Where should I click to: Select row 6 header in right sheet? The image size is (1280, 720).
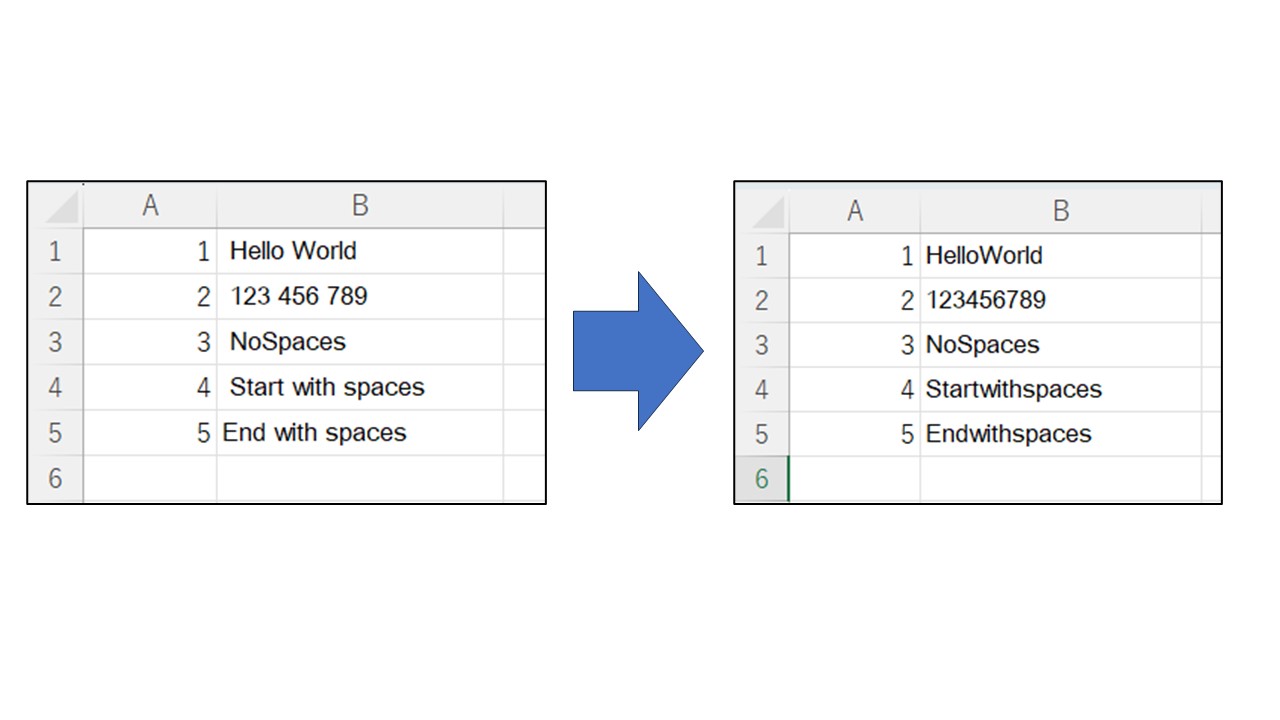point(761,479)
